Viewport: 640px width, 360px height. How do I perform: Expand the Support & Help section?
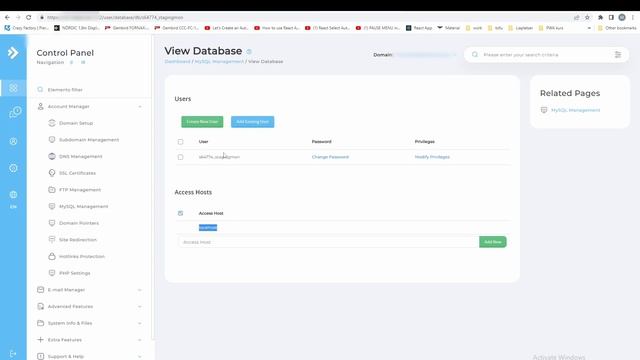pos(140,356)
